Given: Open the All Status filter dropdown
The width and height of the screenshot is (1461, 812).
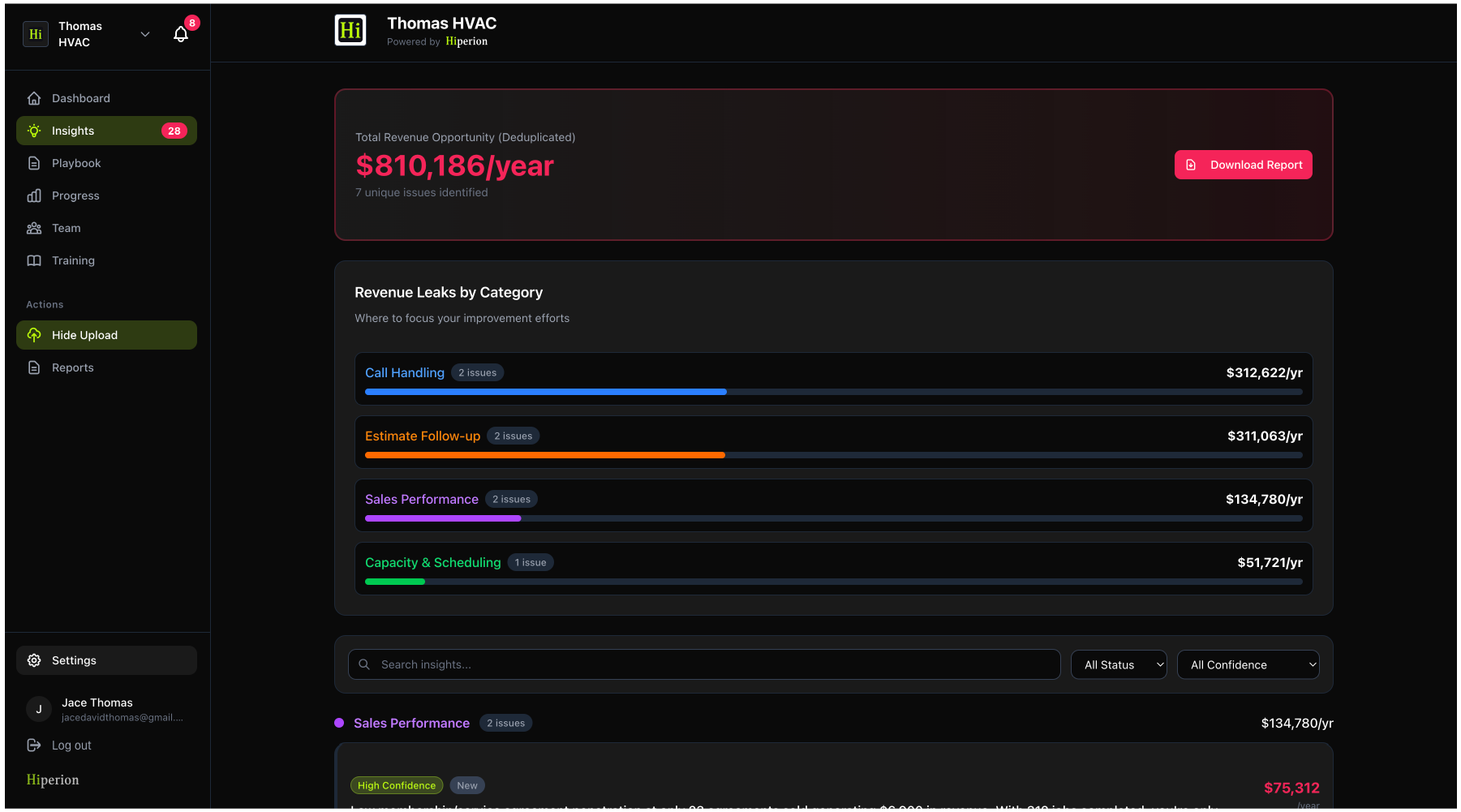Looking at the screenshot, I should click(1119, 664).
